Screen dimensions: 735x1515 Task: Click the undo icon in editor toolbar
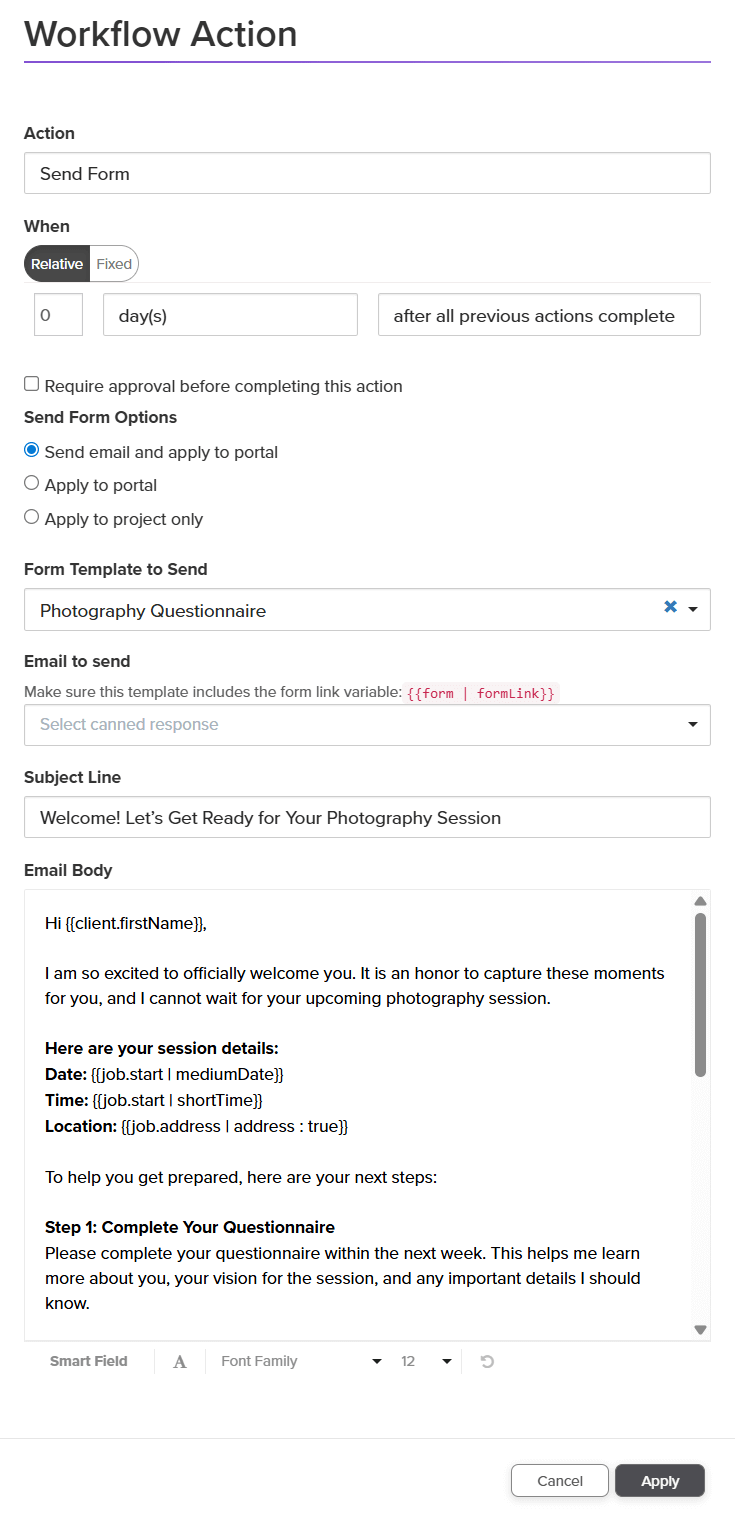(487, 1361)
